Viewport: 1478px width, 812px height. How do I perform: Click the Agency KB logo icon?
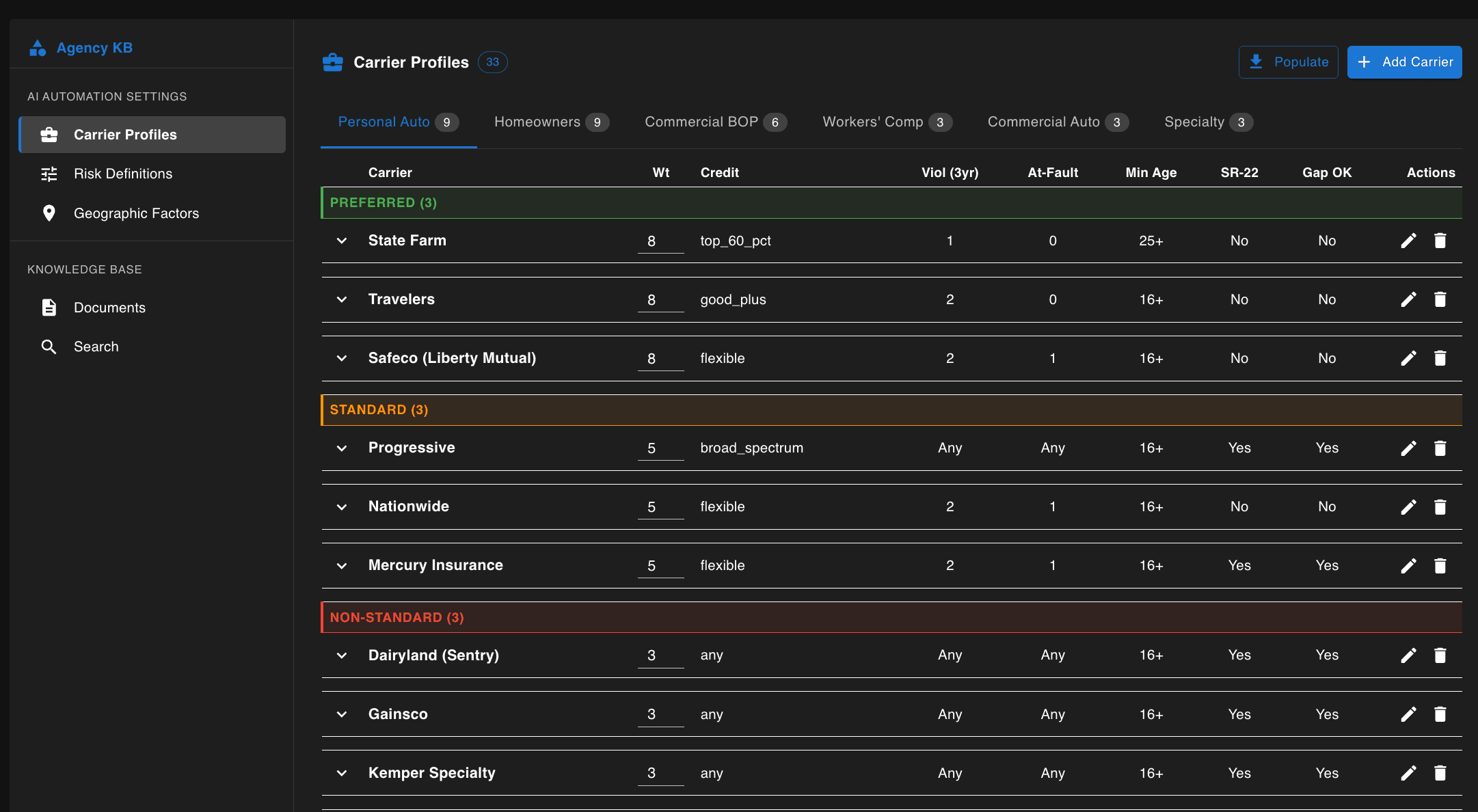38,48
